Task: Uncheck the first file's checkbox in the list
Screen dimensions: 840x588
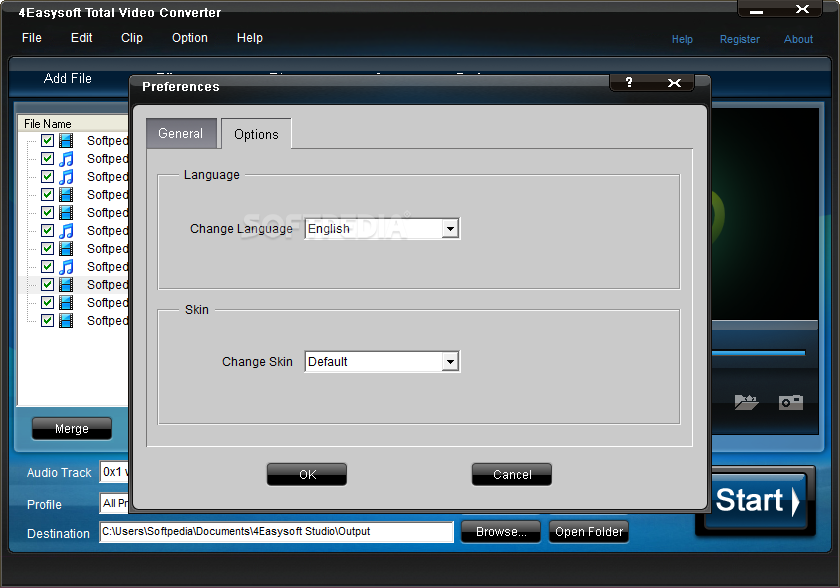Action: pos(47,141)
